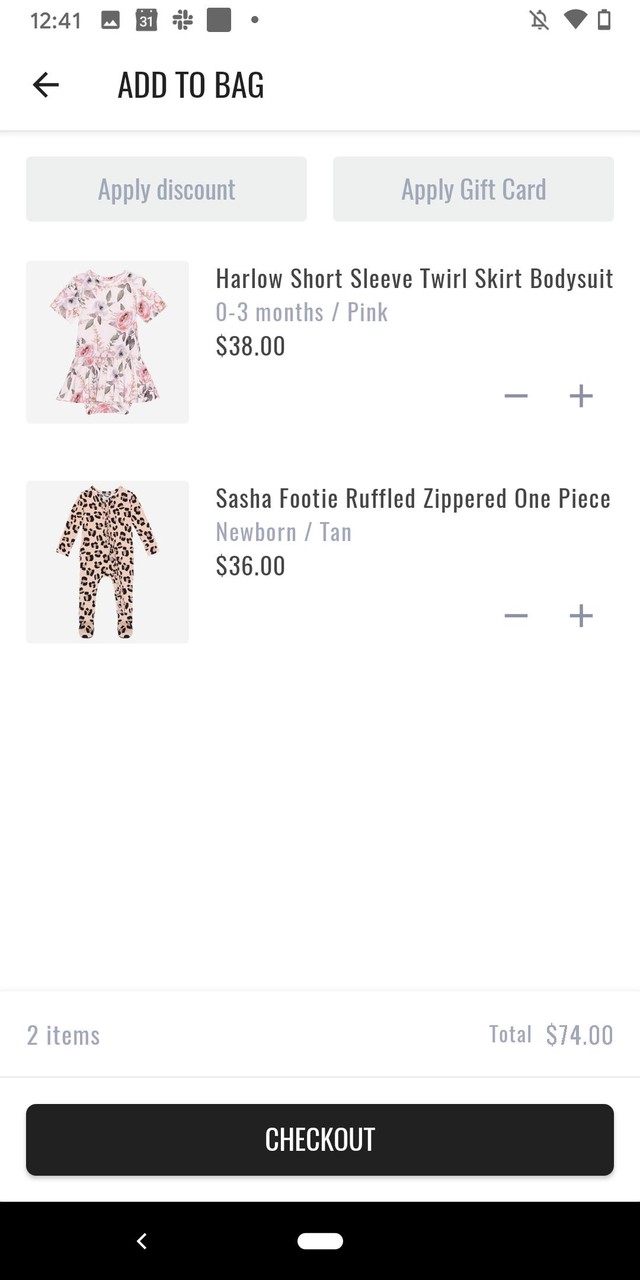Tap the muted notifications bell icon
Screen dimensions: 640x1280
click(539, 20)
